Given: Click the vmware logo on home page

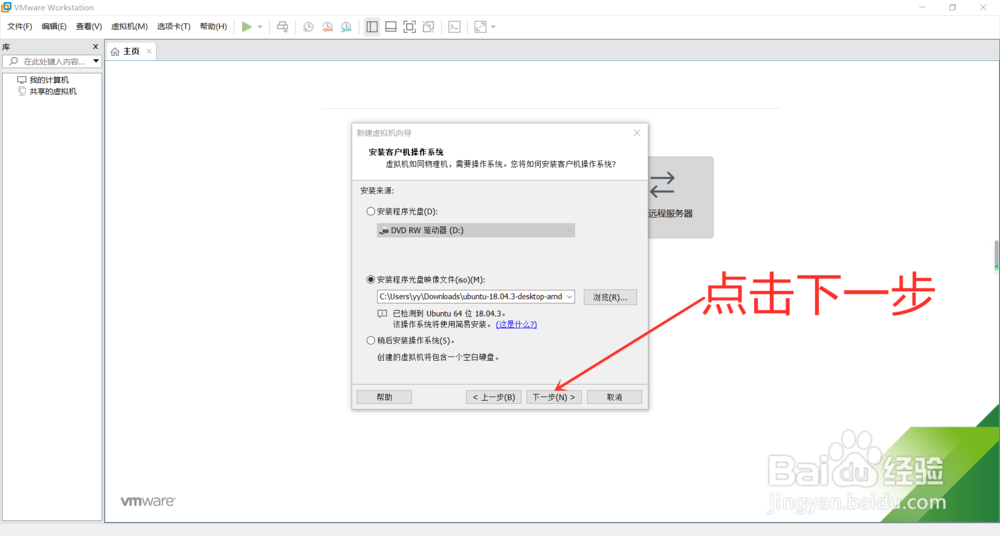Looking at the screenshot, I should 148,502.
